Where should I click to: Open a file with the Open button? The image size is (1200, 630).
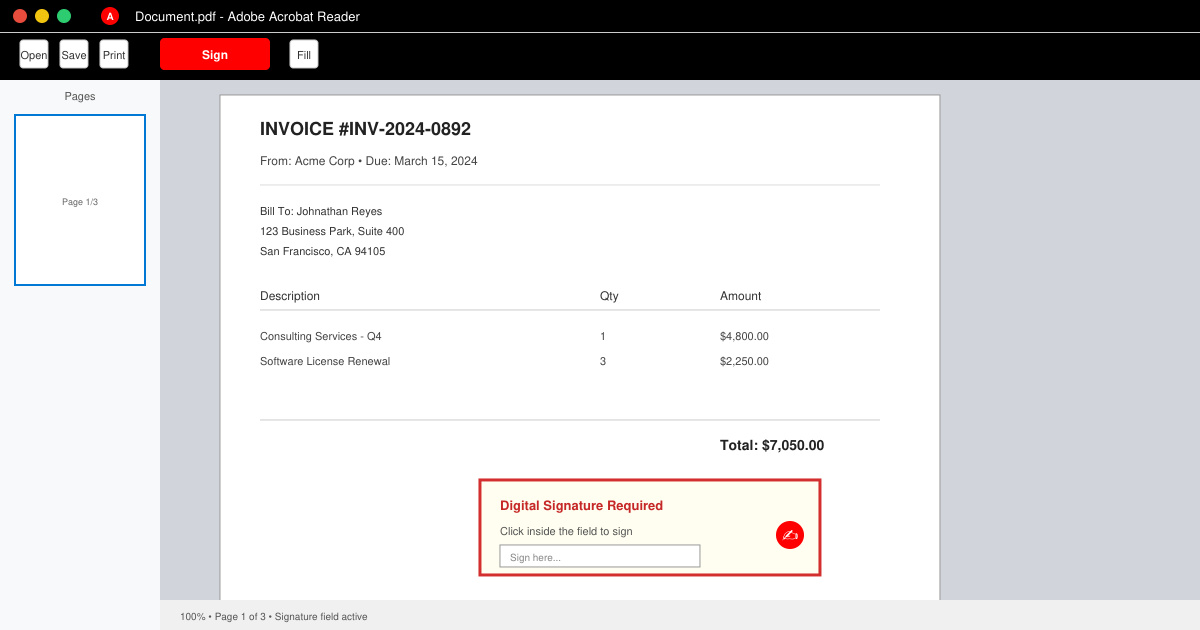pos(34,55)
